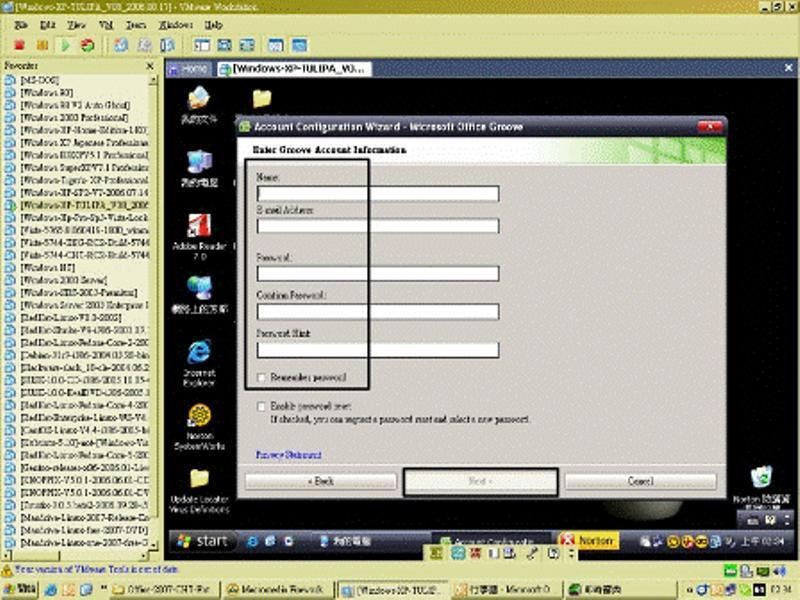Select [Windows NT] in Favorites list

tap(47, 268)
